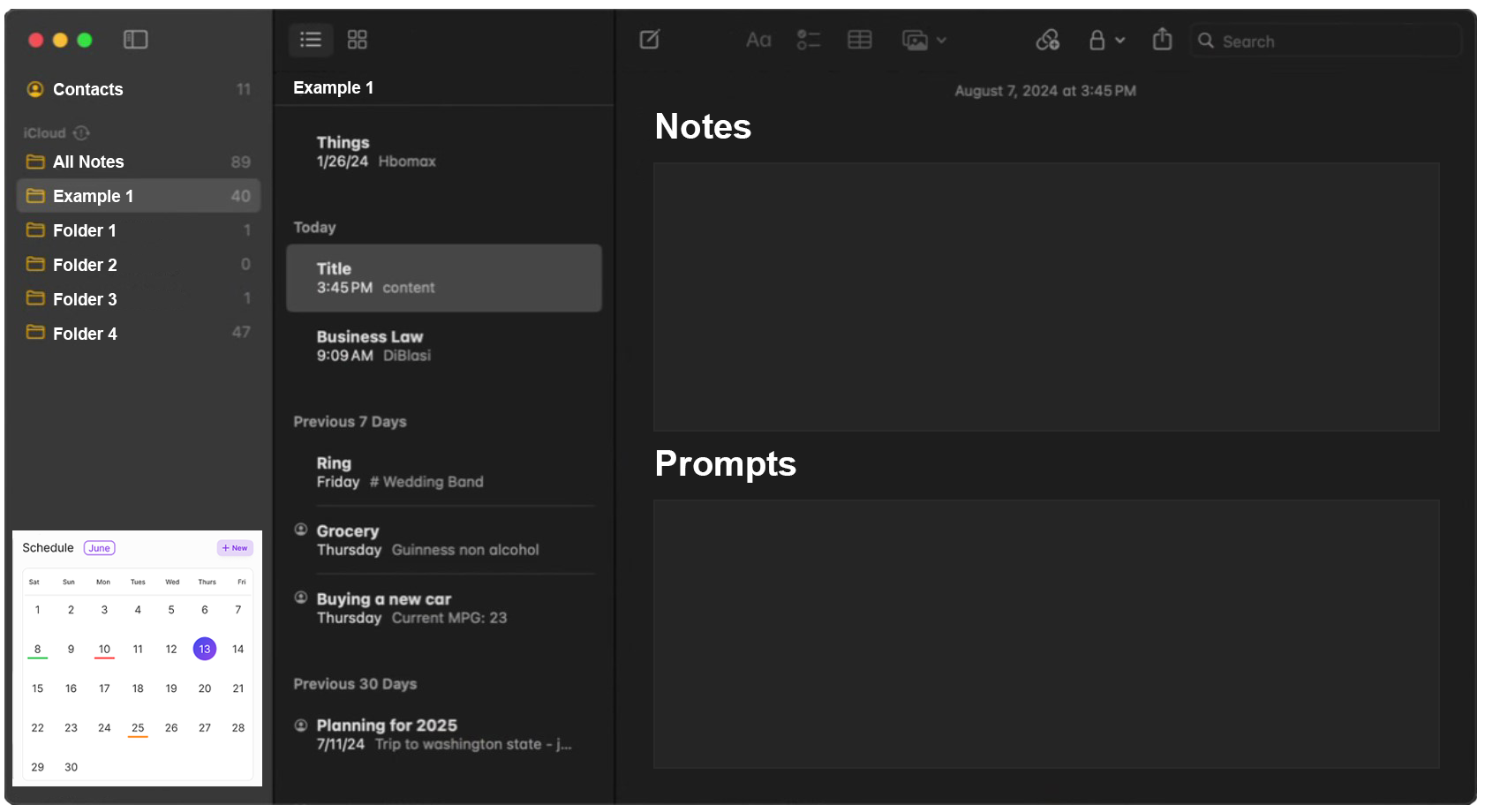This screenshot has height=812, width=1485.
Task: Open Folder 4 in the sidebar
Action: (85, 334)
